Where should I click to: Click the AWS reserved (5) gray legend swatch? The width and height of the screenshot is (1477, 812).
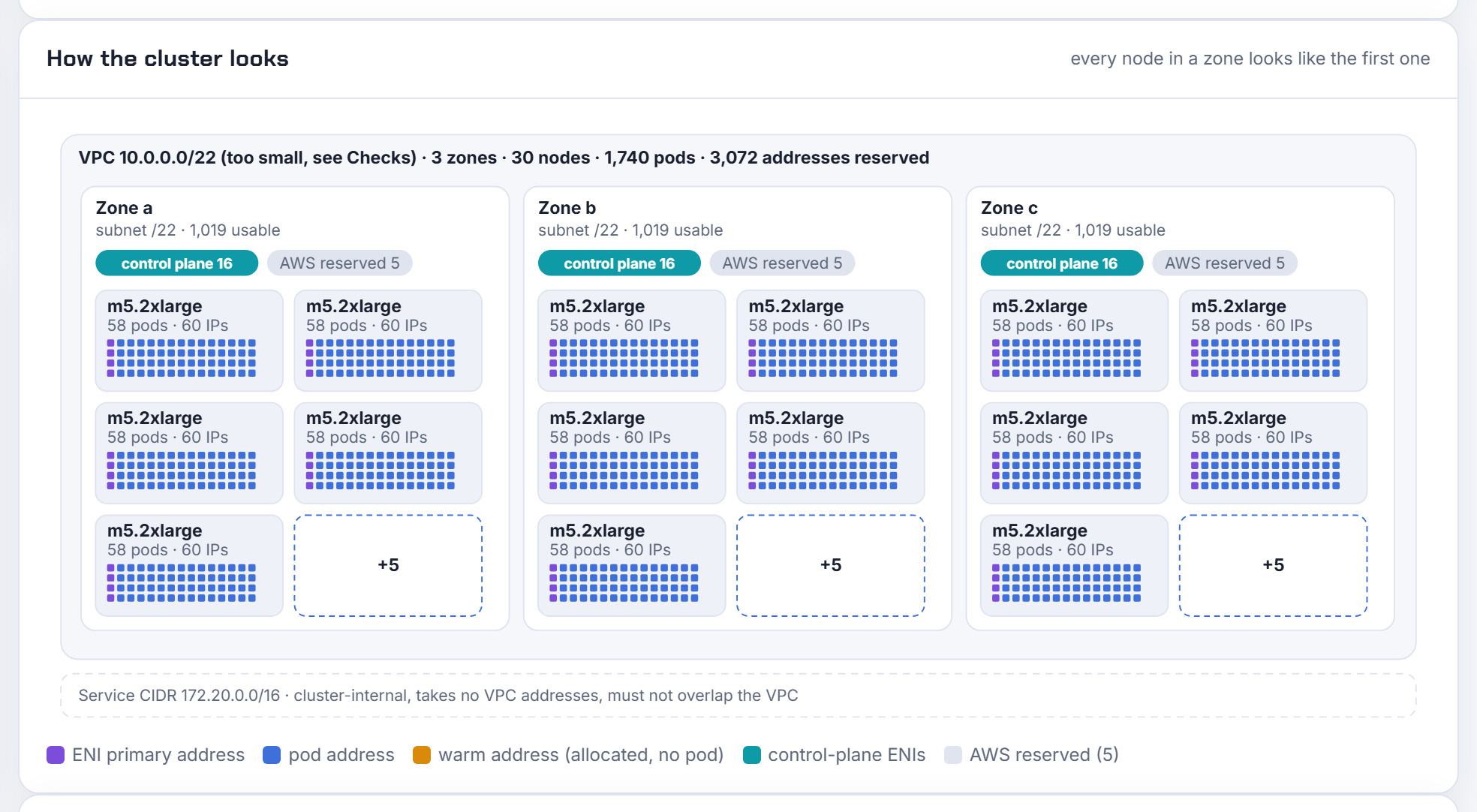(953, 755)
